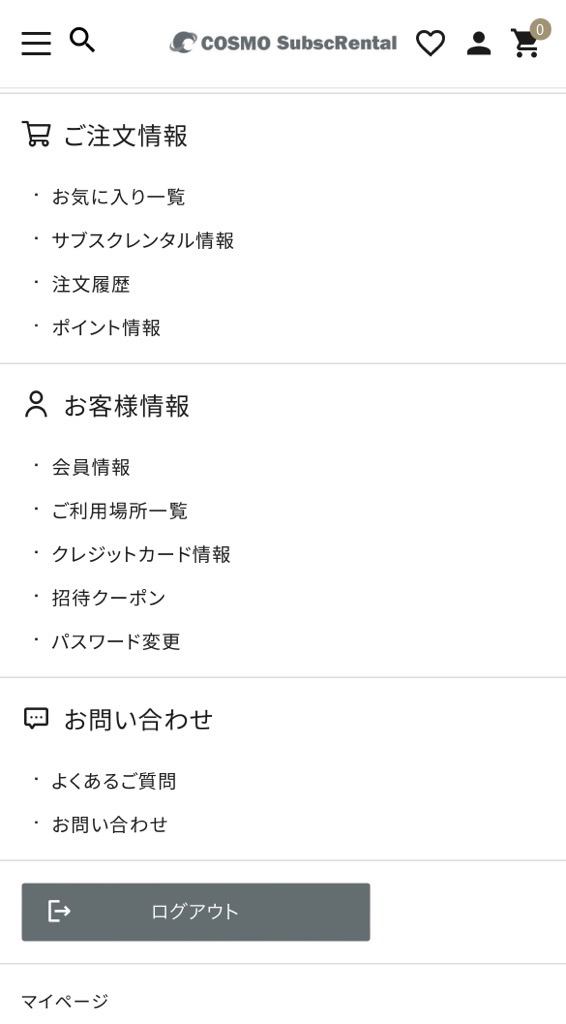566x1024 pixels.
Task: Open favorites via heart icon
Action: point(430,44)
